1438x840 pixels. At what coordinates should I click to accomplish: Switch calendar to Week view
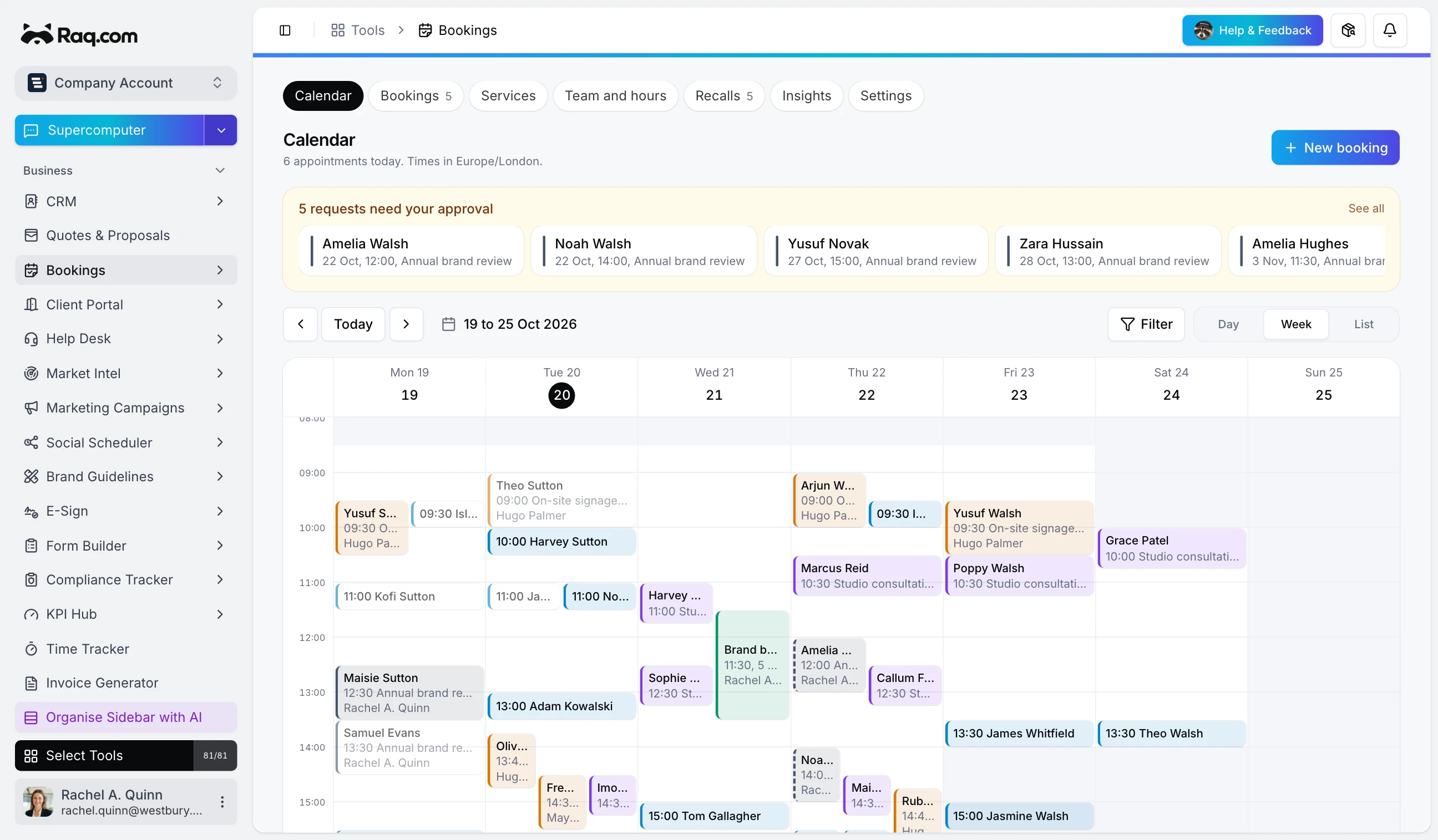pos(1295,324)
